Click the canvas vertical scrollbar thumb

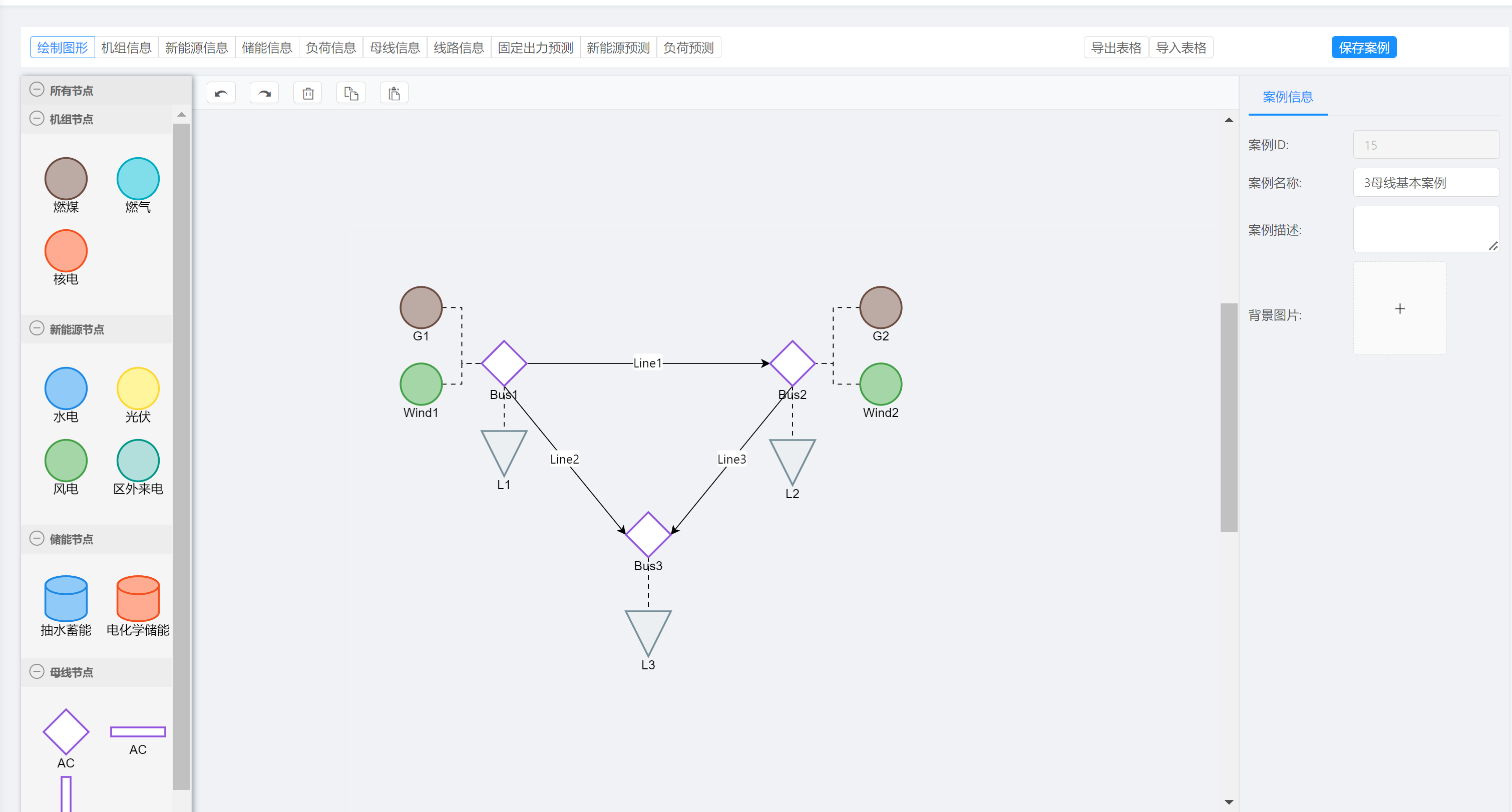1229,418
